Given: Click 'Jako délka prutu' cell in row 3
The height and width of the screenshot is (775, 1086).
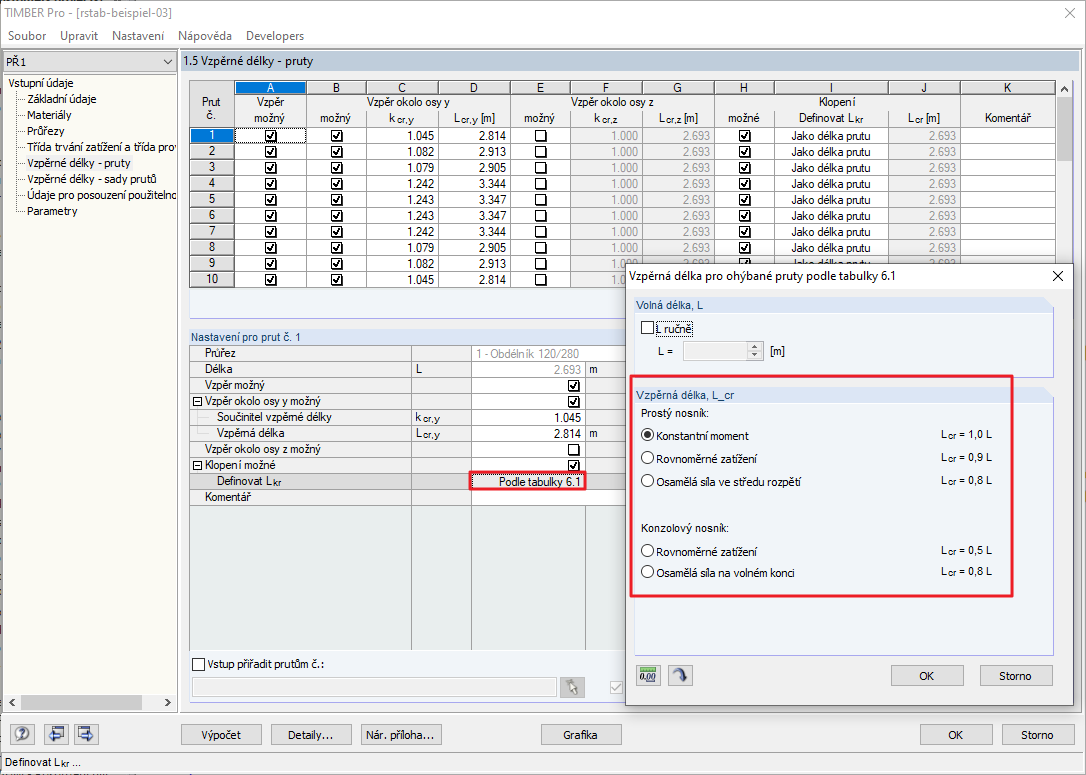Looking at the screenshot, I should point(831,168).
